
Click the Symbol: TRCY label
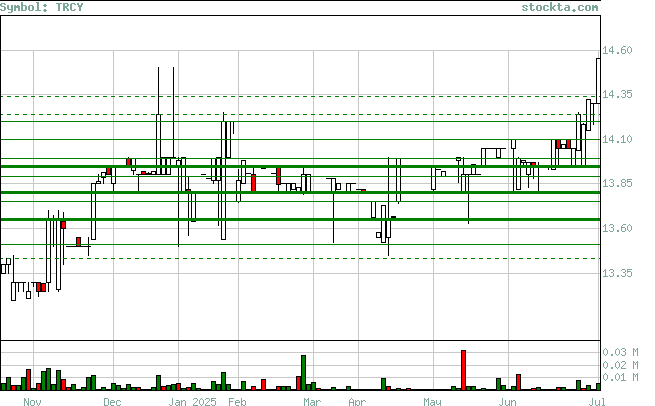[x=41, y=7]
